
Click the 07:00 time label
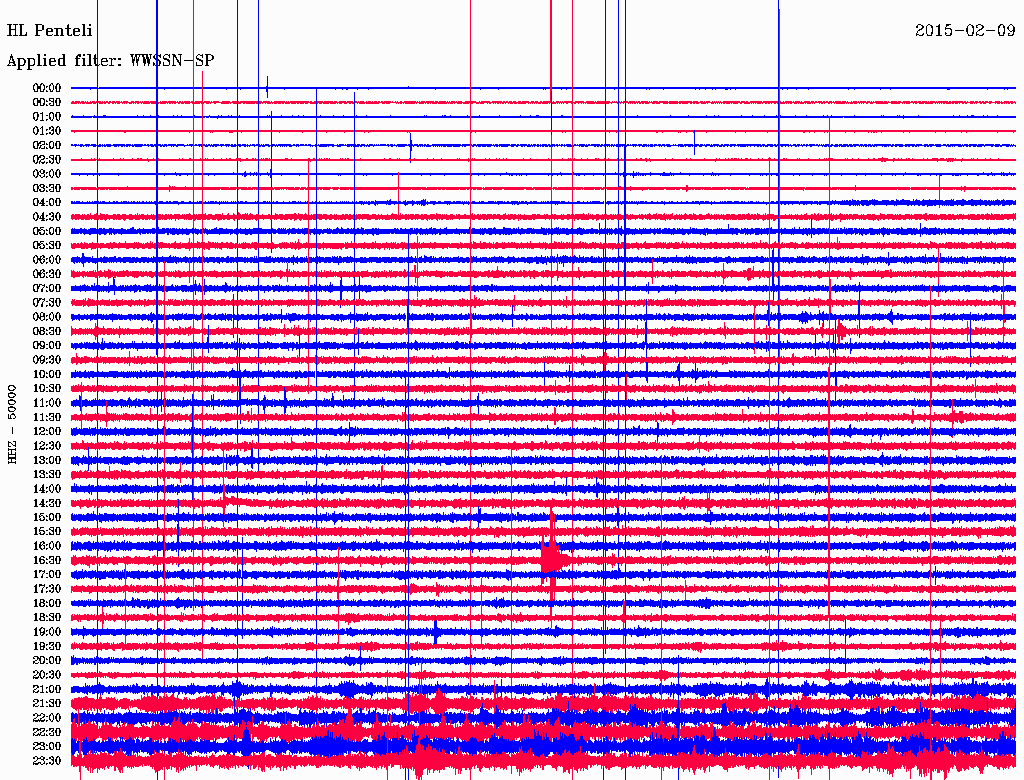[x=46, y=289]
